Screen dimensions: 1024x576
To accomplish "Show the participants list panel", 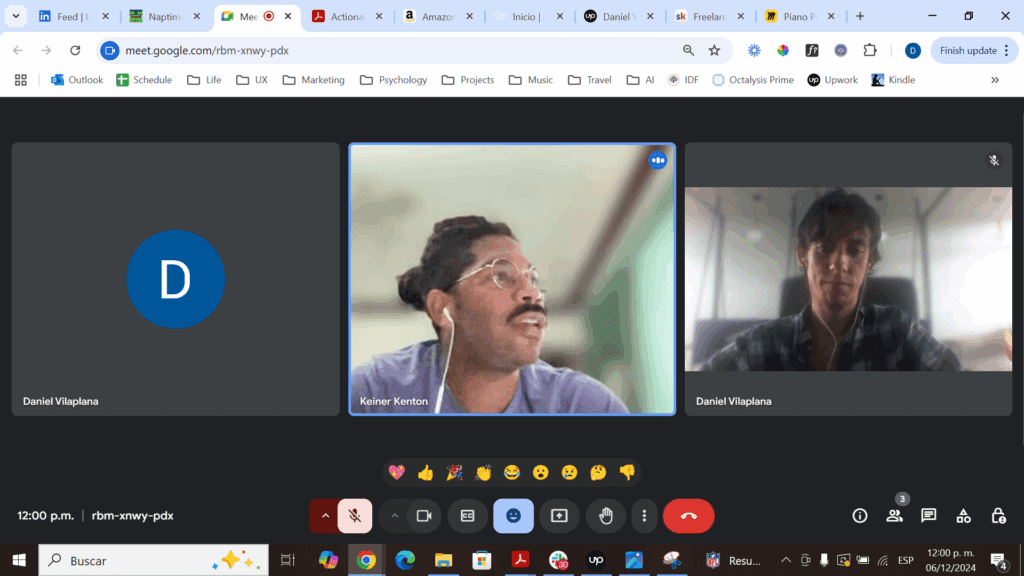I will click(x=894, y=516).
